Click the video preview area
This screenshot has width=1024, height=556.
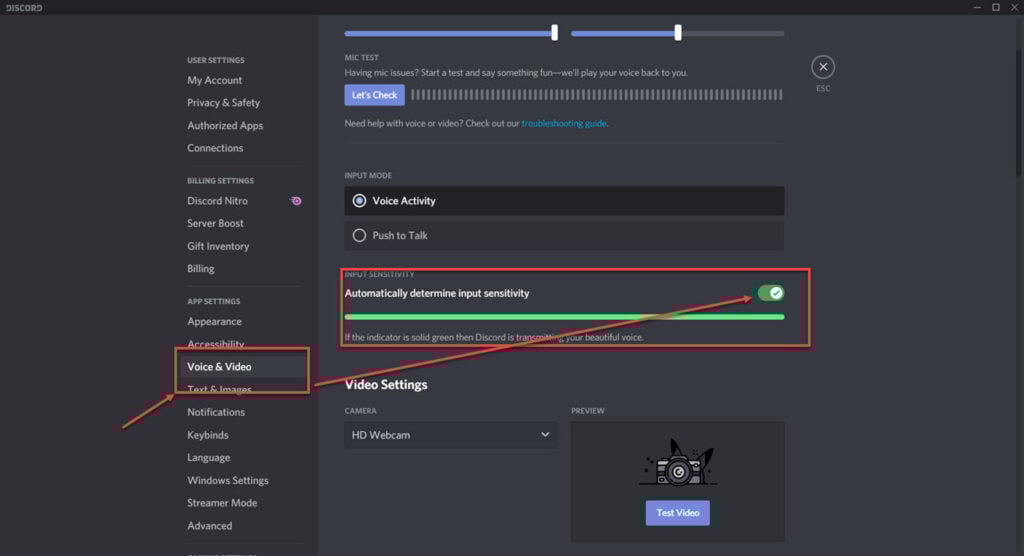click(677, 481)
